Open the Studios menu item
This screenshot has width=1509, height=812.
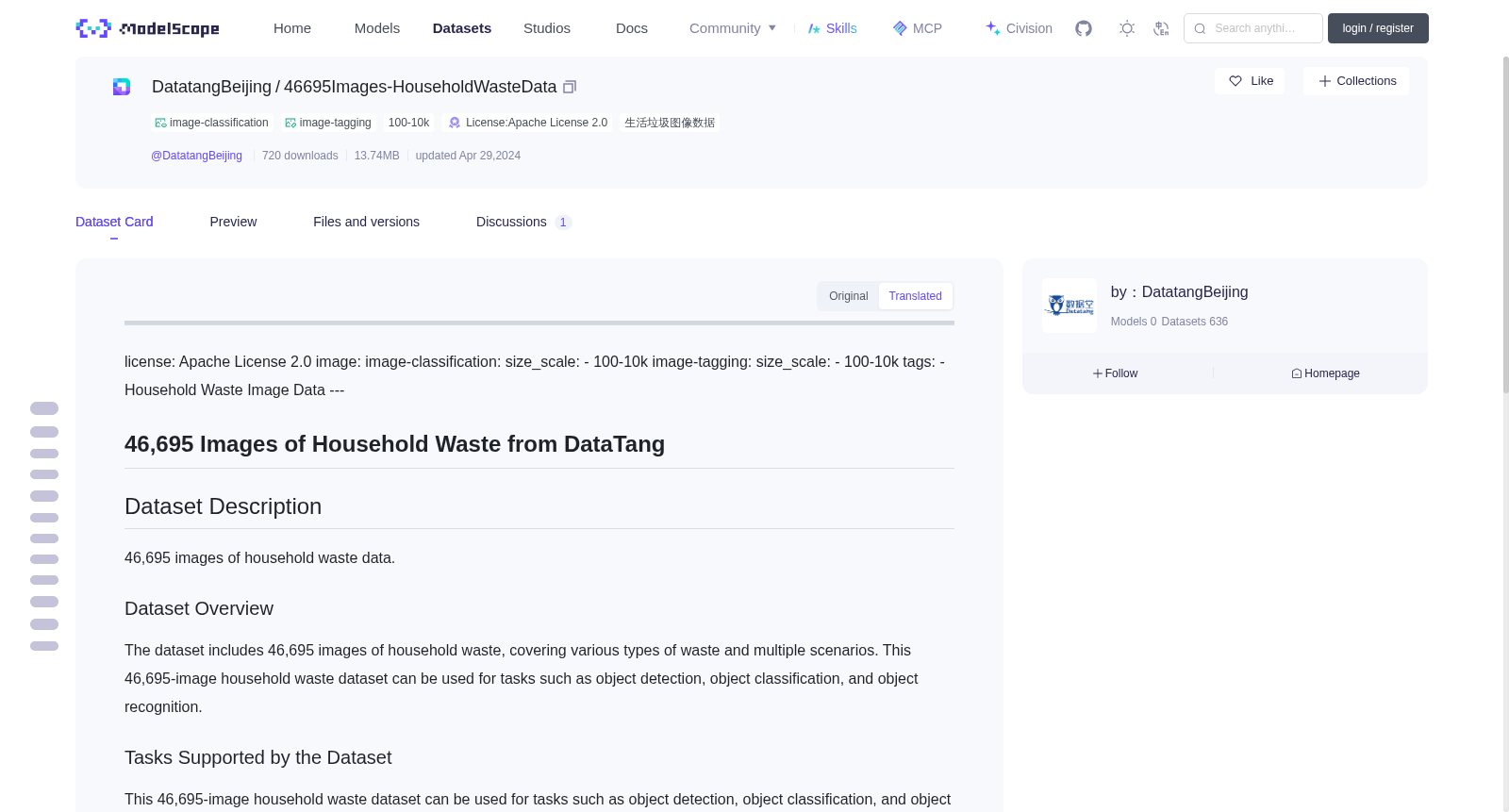coord(547,28)
